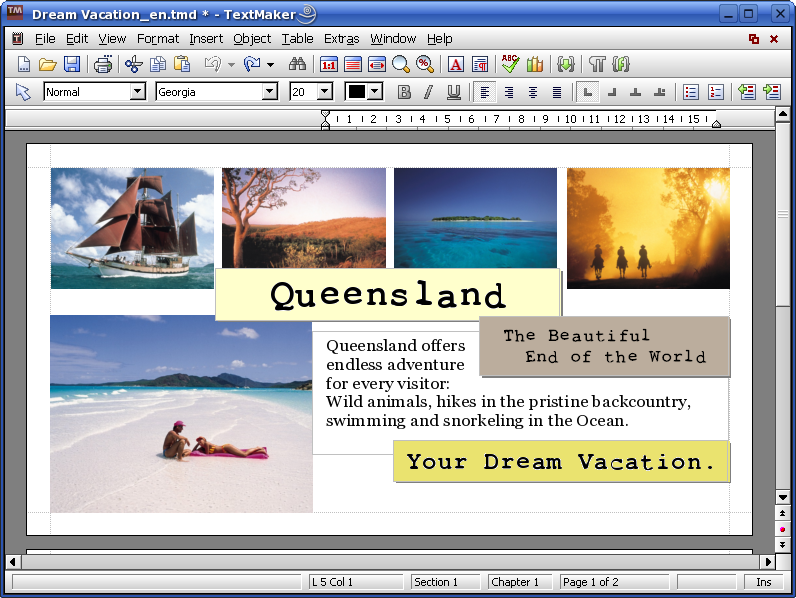The height and width of the screenshot is (598, 796).
Task: Open search with the binoculars icon
Action: [x=297, y=64]
